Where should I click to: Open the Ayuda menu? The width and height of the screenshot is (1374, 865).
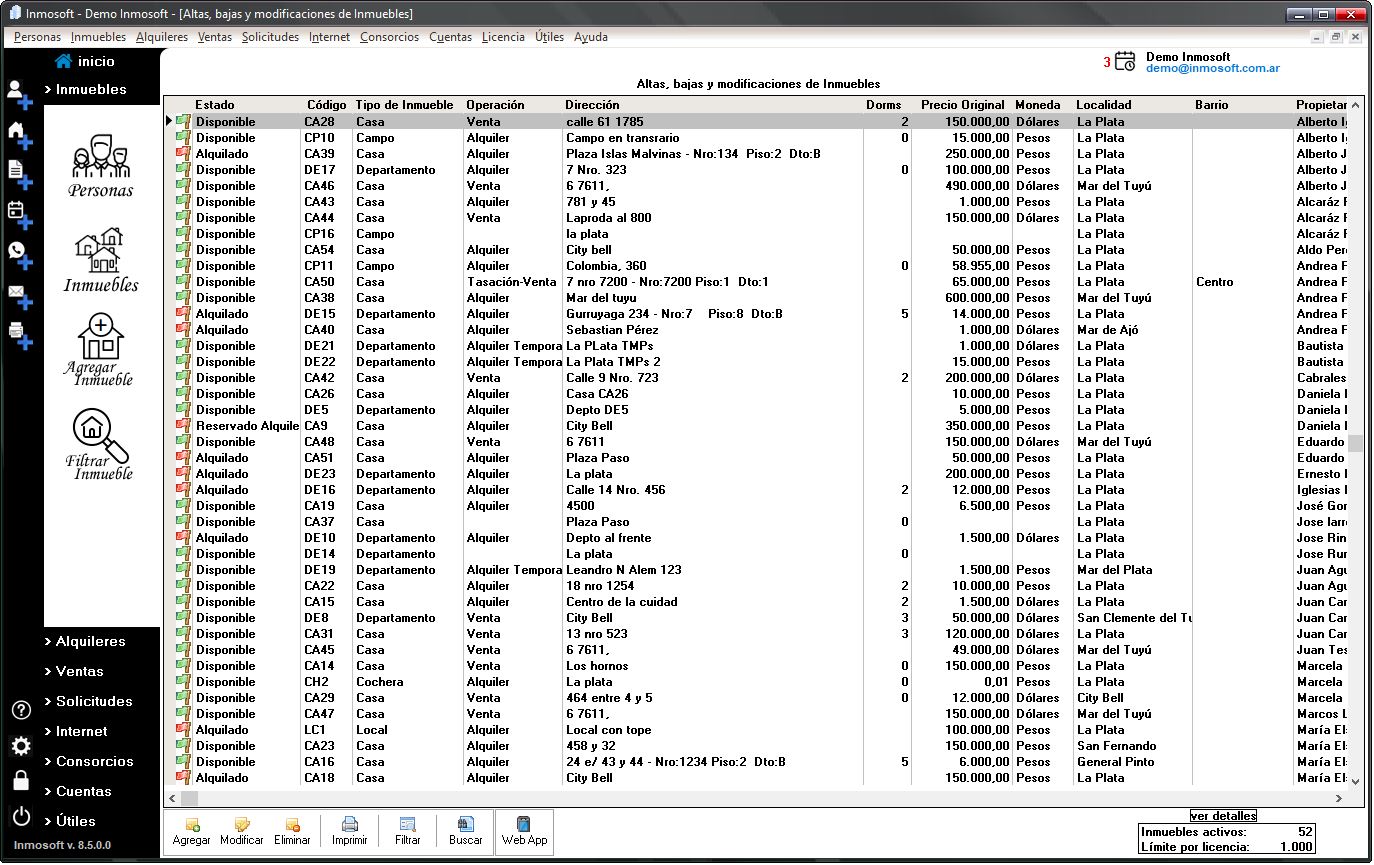[591, 37]
